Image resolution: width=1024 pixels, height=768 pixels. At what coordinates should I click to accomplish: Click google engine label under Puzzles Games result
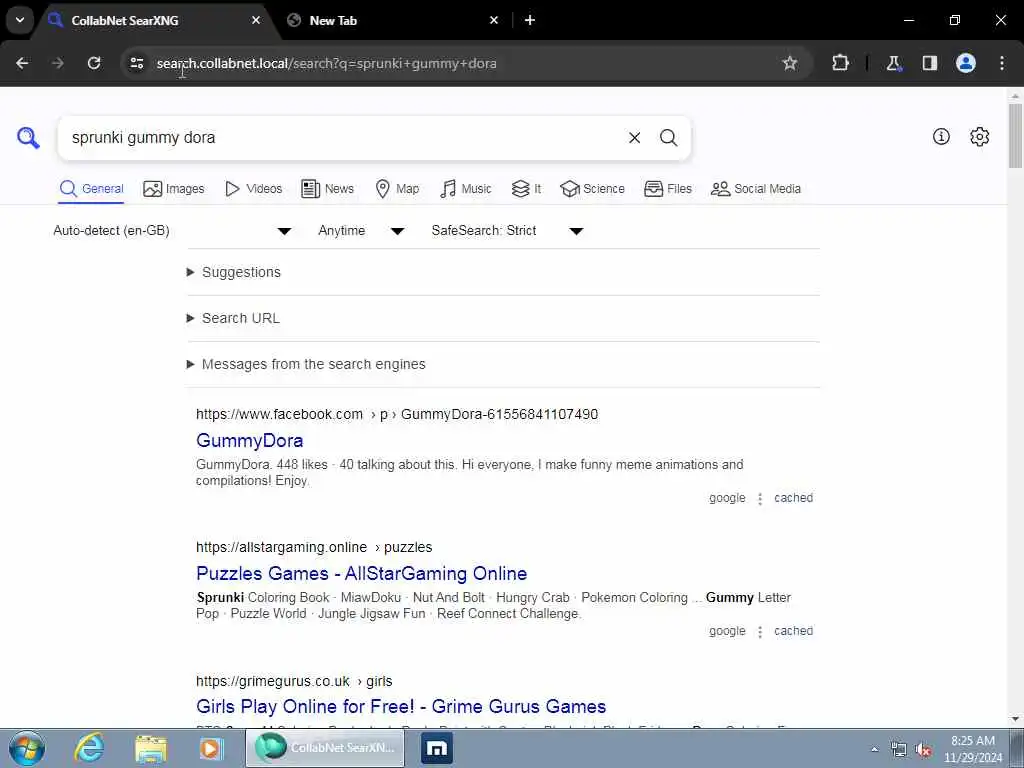click(x=727, y=631)
